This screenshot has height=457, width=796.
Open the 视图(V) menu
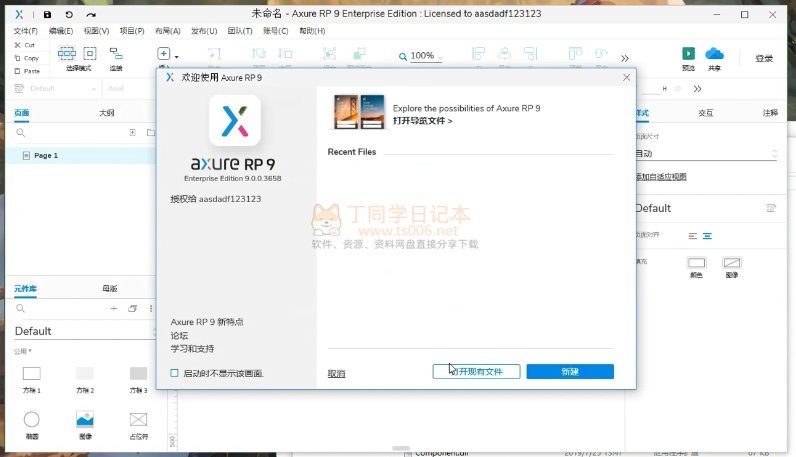[x=96, y=31]
